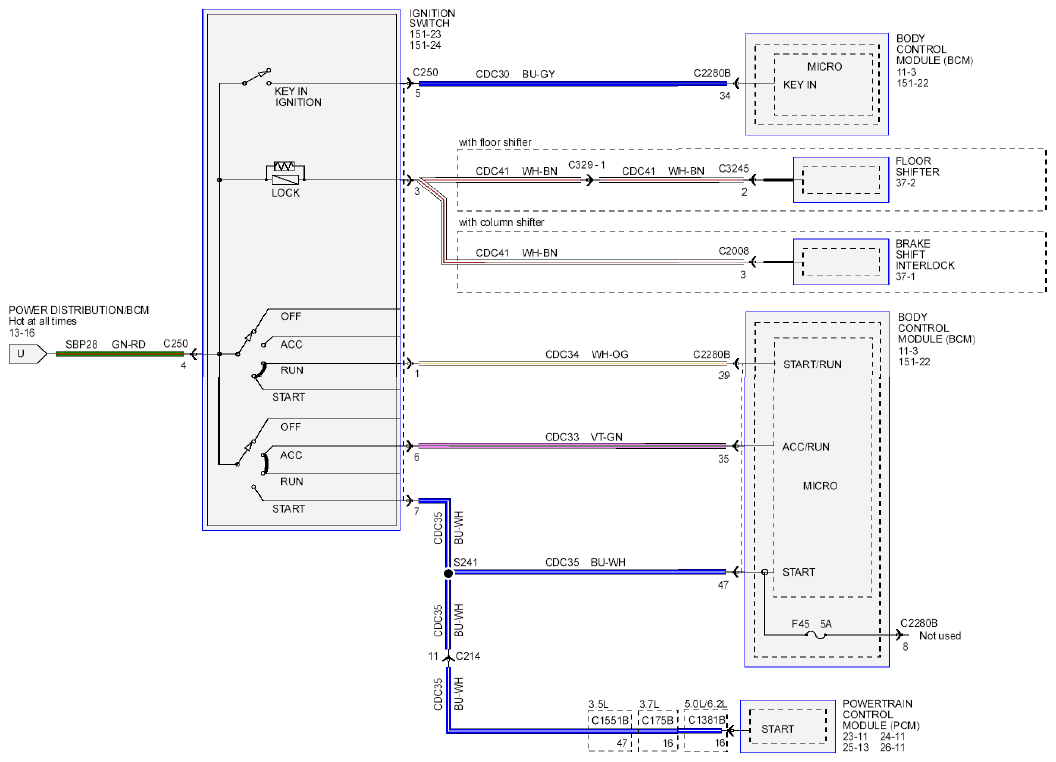Image resolution: width=1056 pixels, height=762 pixels.
Task: Select the CDC34 circuit label
Action: pyautogui.click(x=562, y=354)
